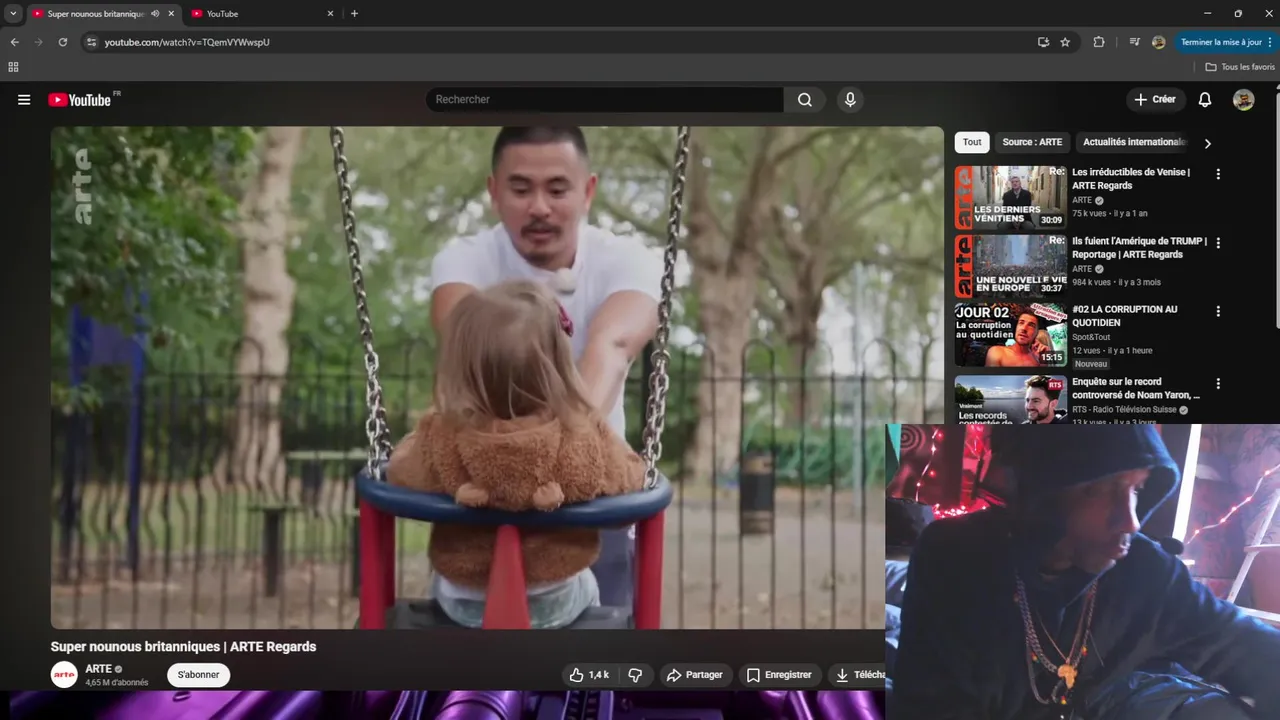1280x720 pixels.
Task: Click the YouTube logo to go home
Action: pos(79,100)
